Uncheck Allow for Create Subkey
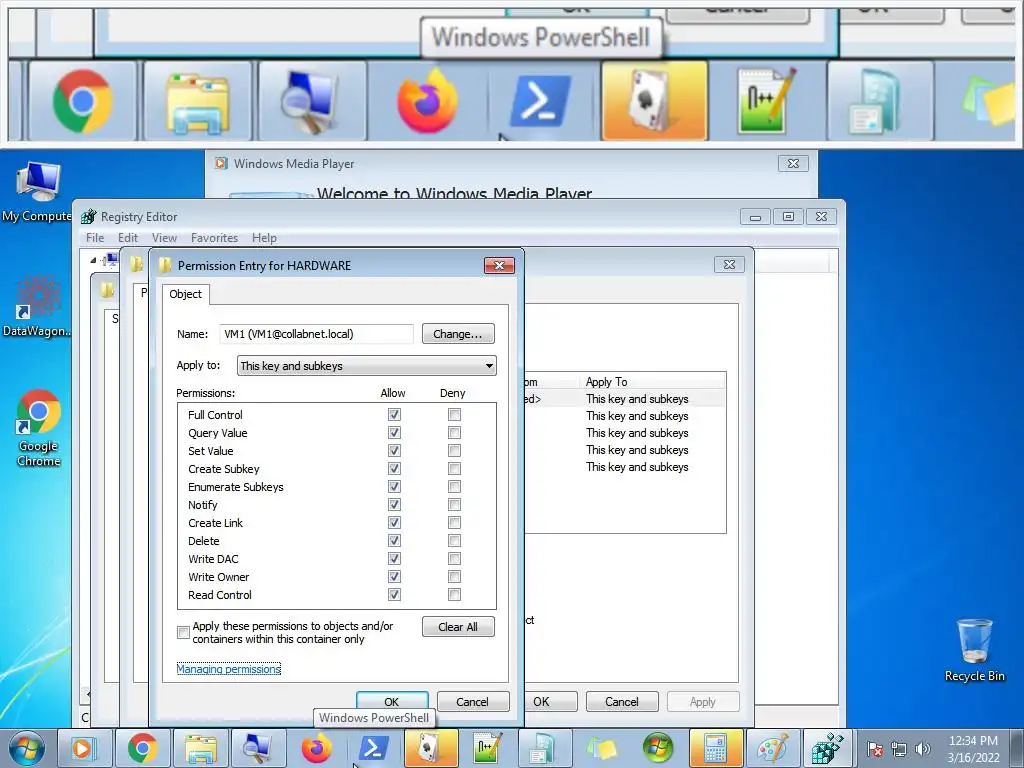 click(x=394, y=469)
